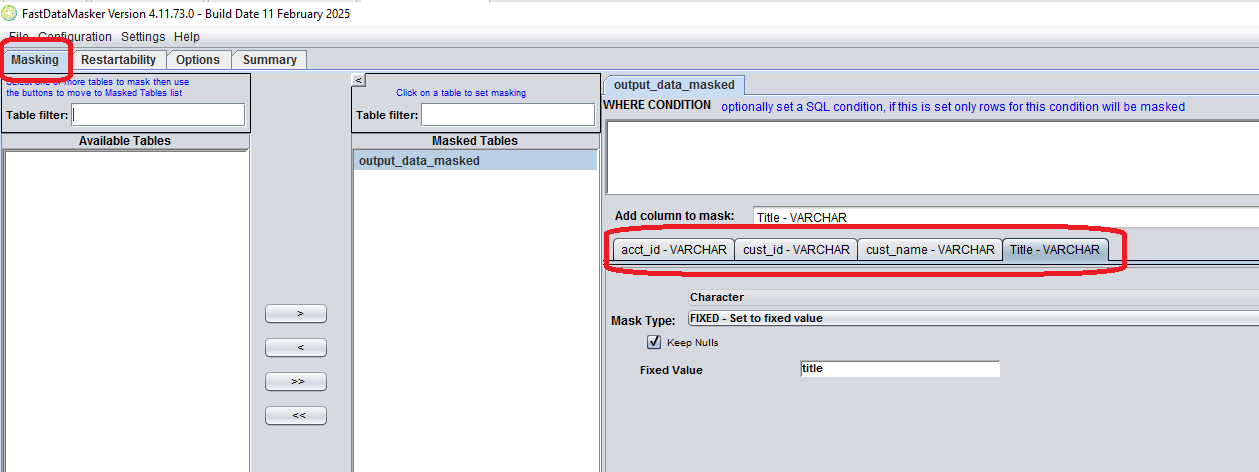Open the Settings menu
The height and width of the screenshot is (472, 1259).
pos(143,36)
